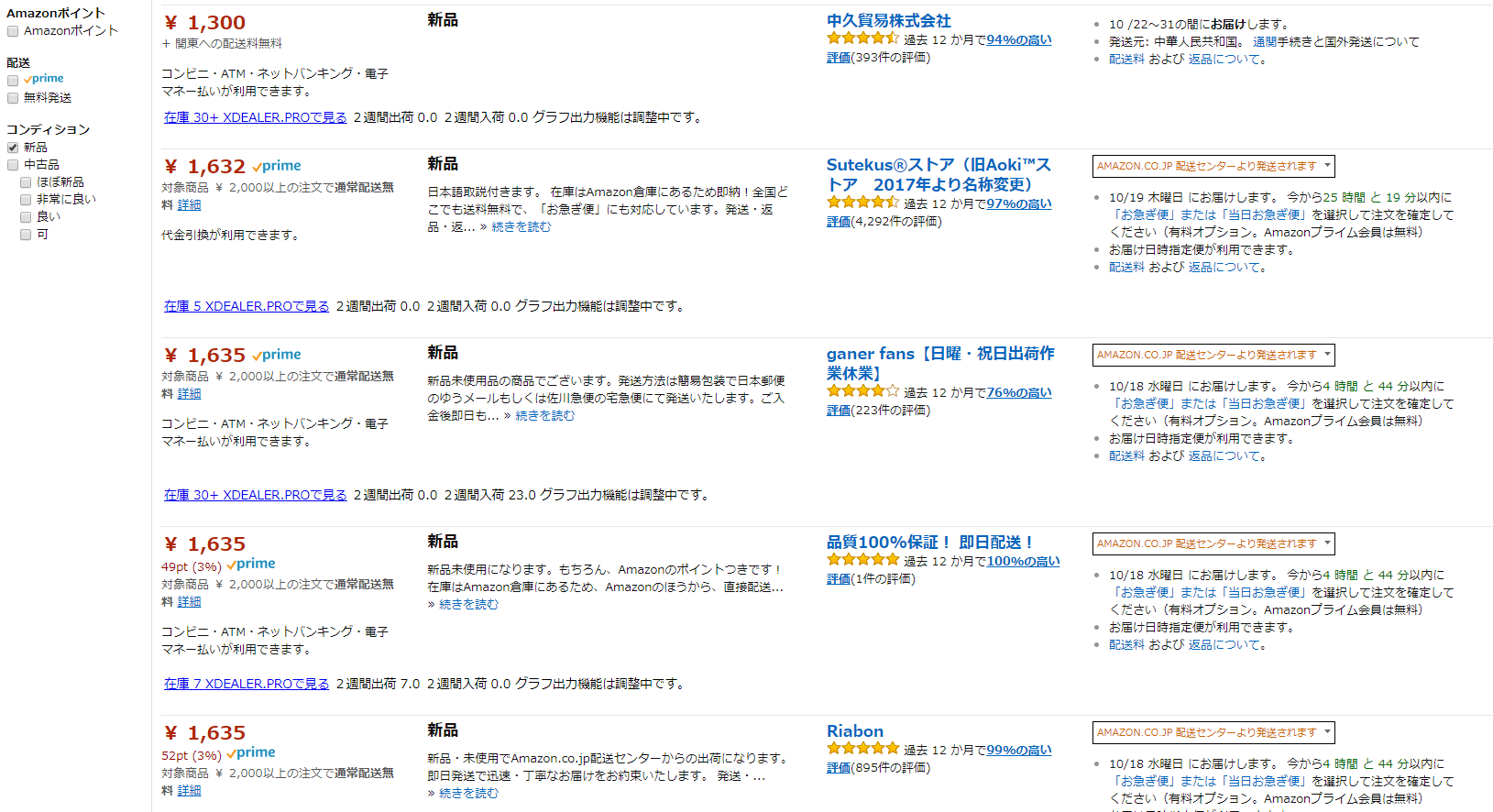Click the five-star rating for 品質100%保証 seller
This screenshot has width=1493, height=812.
pyautogui.click(x=862, y=560)
